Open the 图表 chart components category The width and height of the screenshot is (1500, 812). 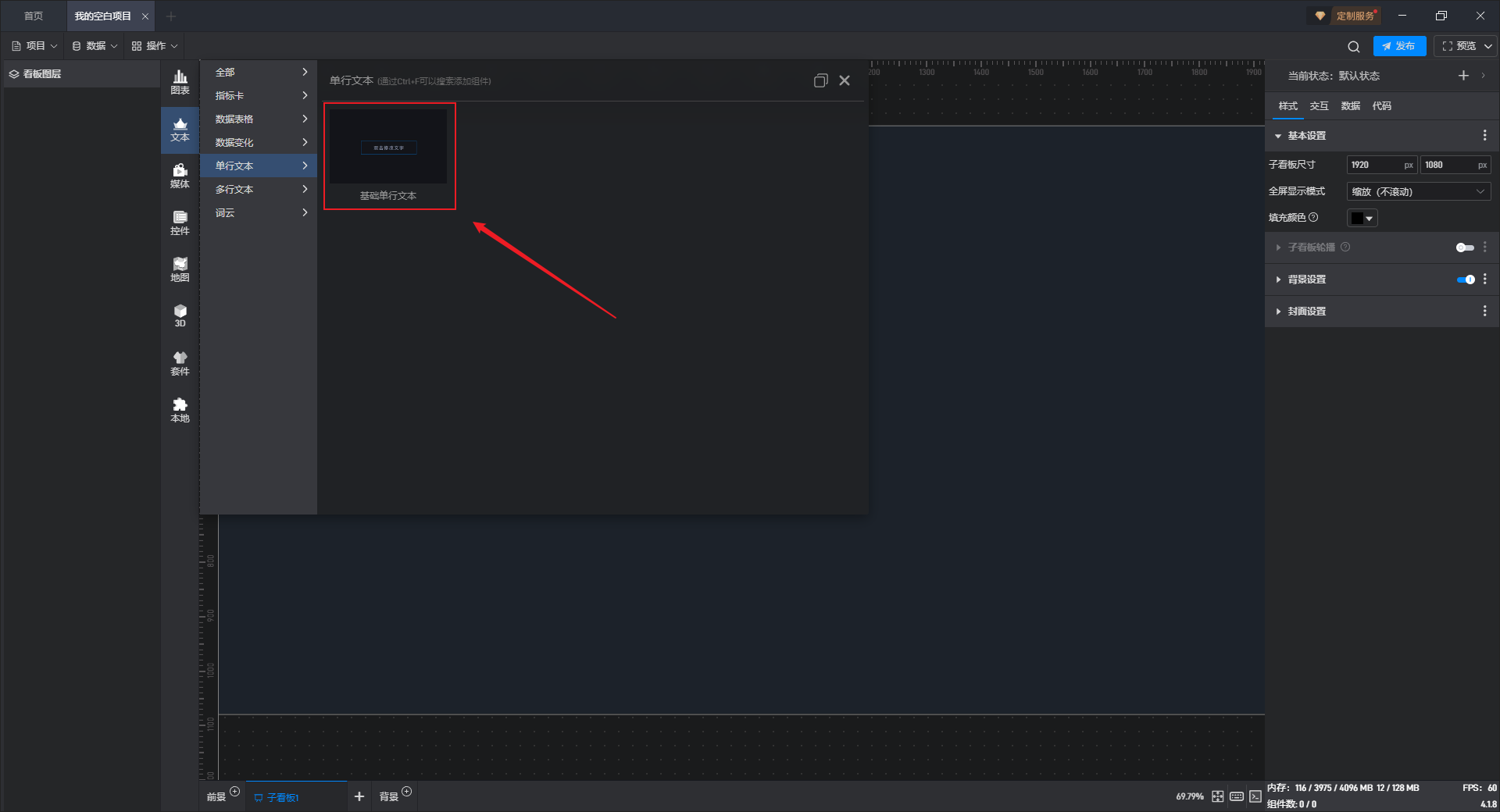[x=180, y=81]
